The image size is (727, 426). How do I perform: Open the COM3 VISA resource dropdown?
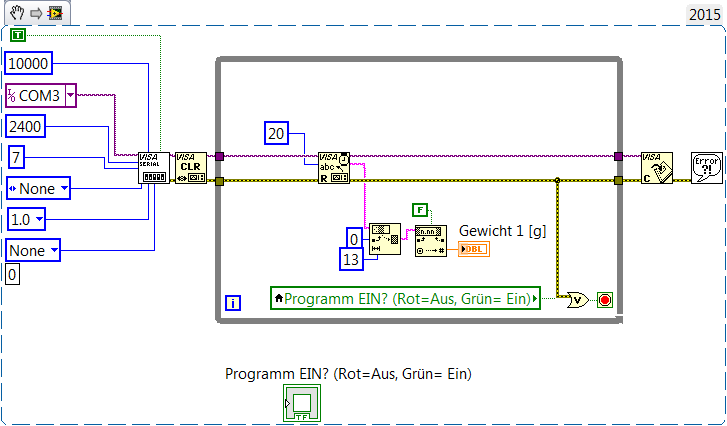(70, 95)
